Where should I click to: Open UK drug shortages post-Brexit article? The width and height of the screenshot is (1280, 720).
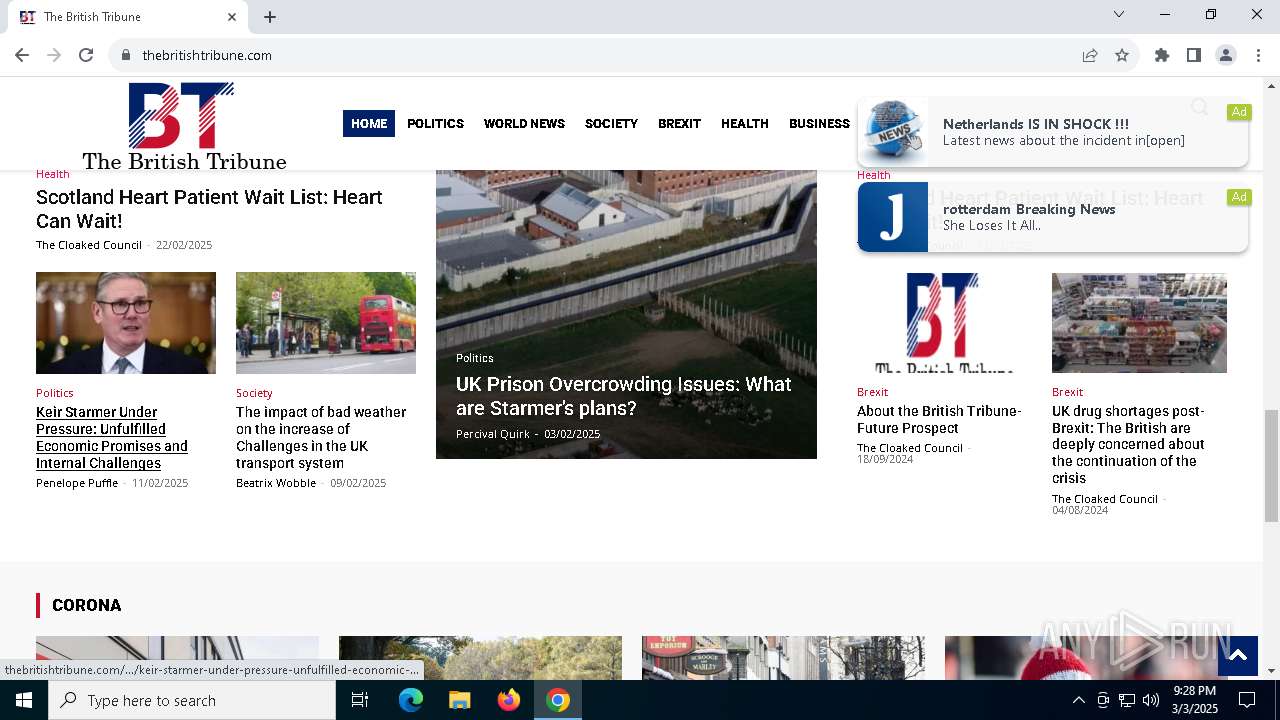click(x=1128, y=444)
